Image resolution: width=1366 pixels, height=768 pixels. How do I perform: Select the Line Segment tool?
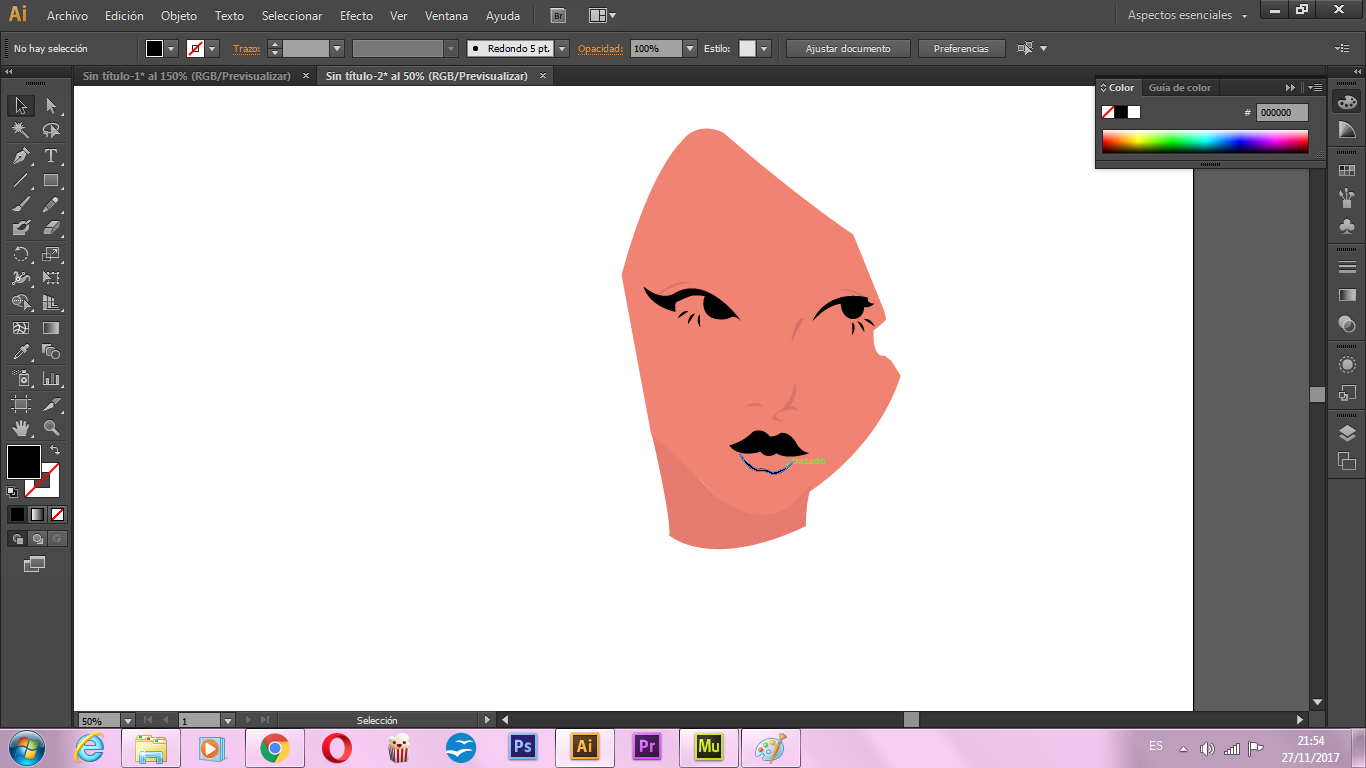tap(20, 181)
